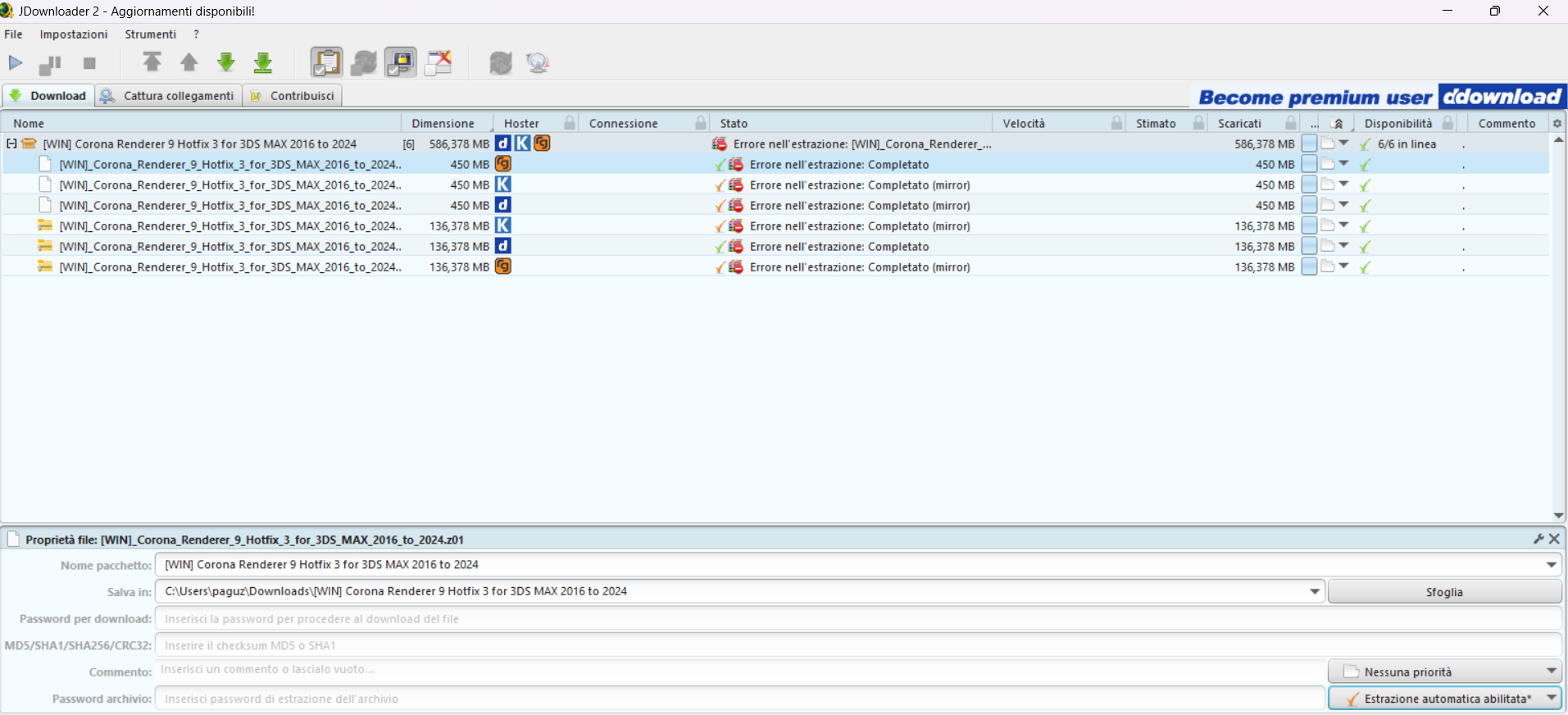The image size is (1568, 715).
Task: Click the Password archivio input field
Action: [x=738, y=699]
